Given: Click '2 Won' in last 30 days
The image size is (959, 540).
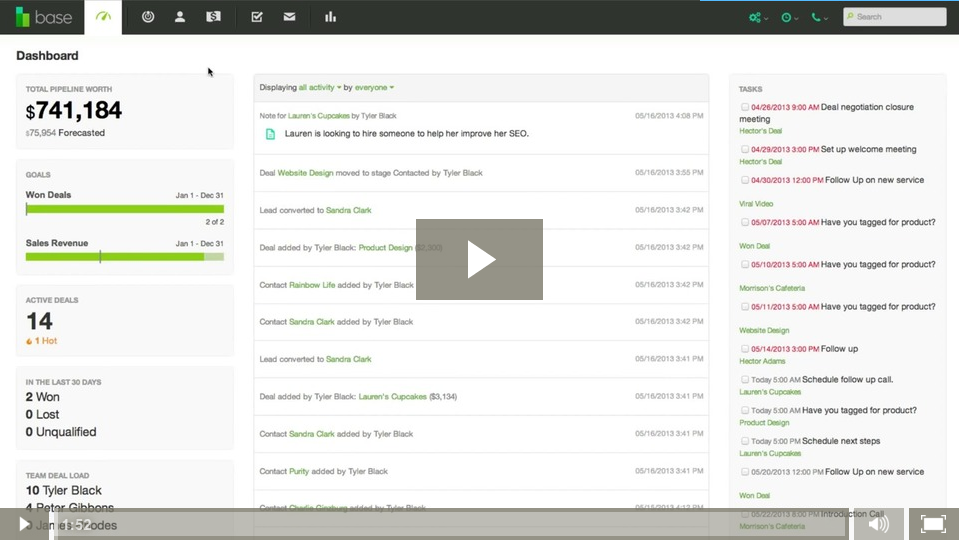Looking at the screenshot, I should pos(42,397).
